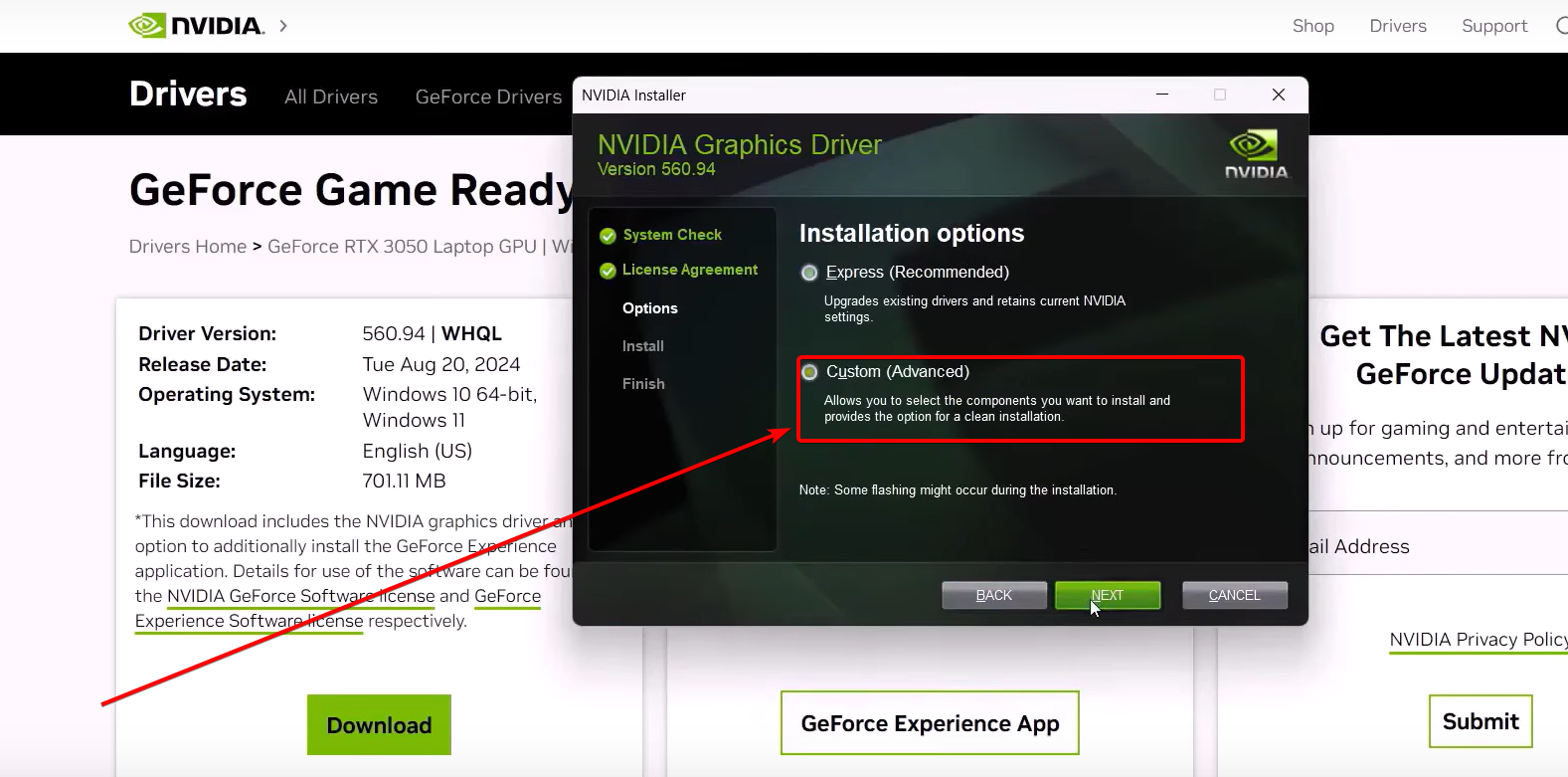Click the 'Installation options' heading

(x=912, y=233)
